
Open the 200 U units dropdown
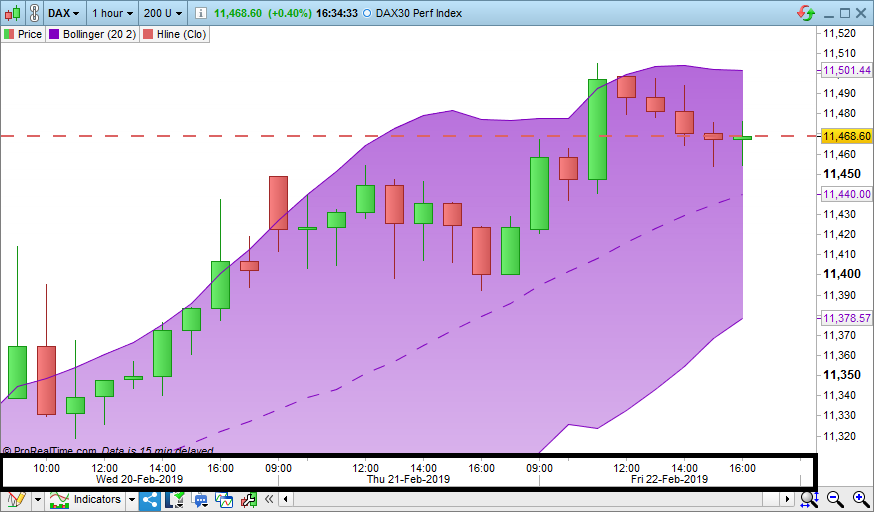[162, 13]
